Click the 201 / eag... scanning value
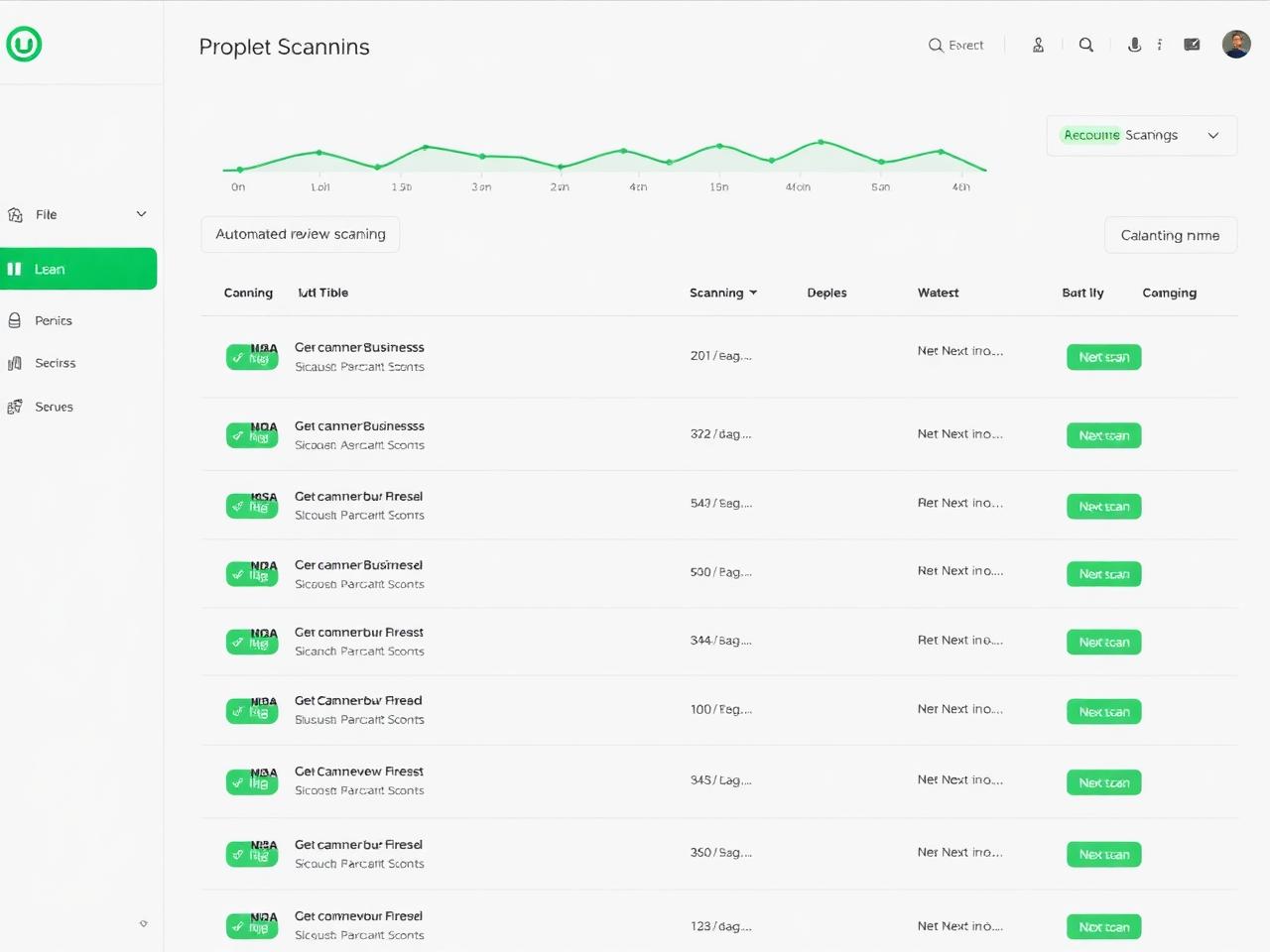 click(721, 355)
